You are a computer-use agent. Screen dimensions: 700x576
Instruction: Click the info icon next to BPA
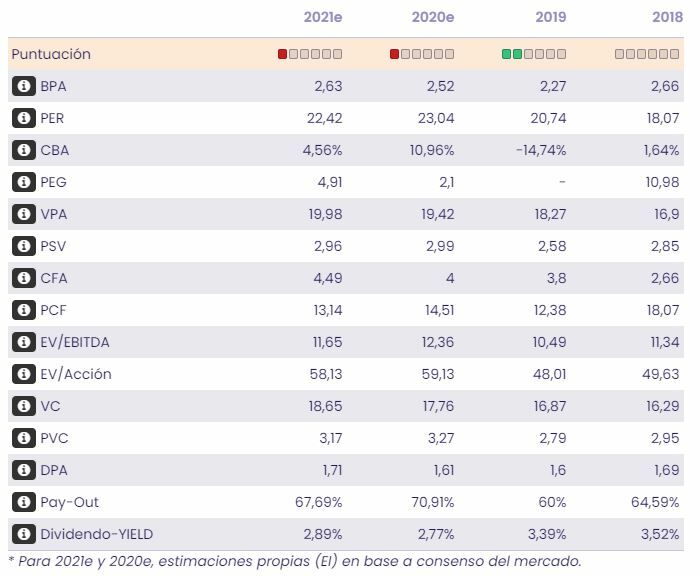tap(23, 86)
